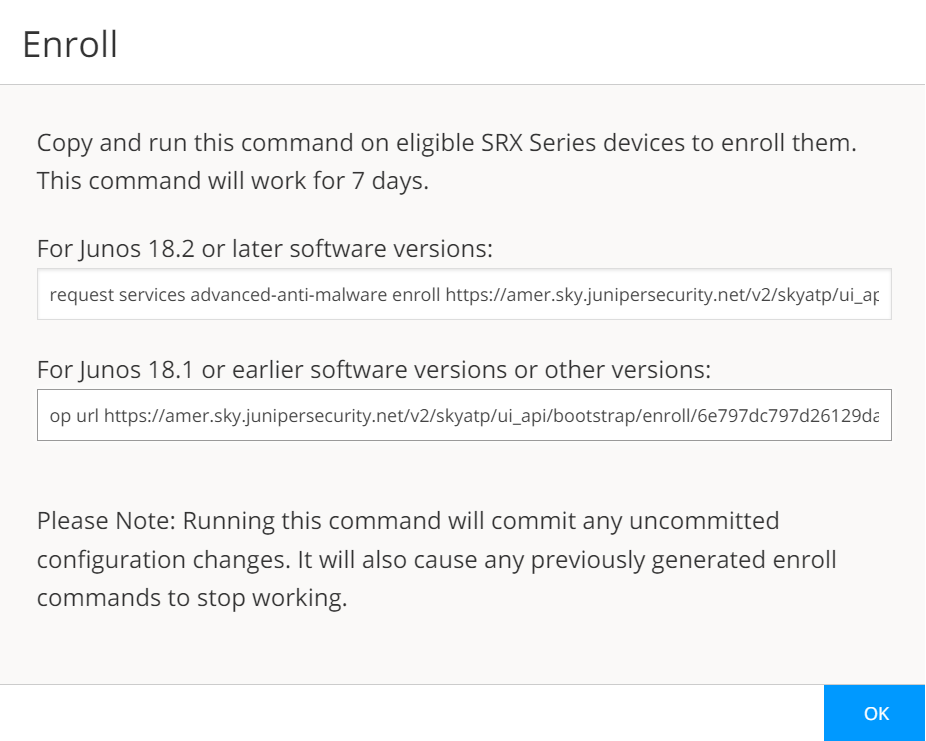Click the "For Junos 18.2 or later" label
The image size is (926, 741).
pyautogui.click(x=265, y=249)
